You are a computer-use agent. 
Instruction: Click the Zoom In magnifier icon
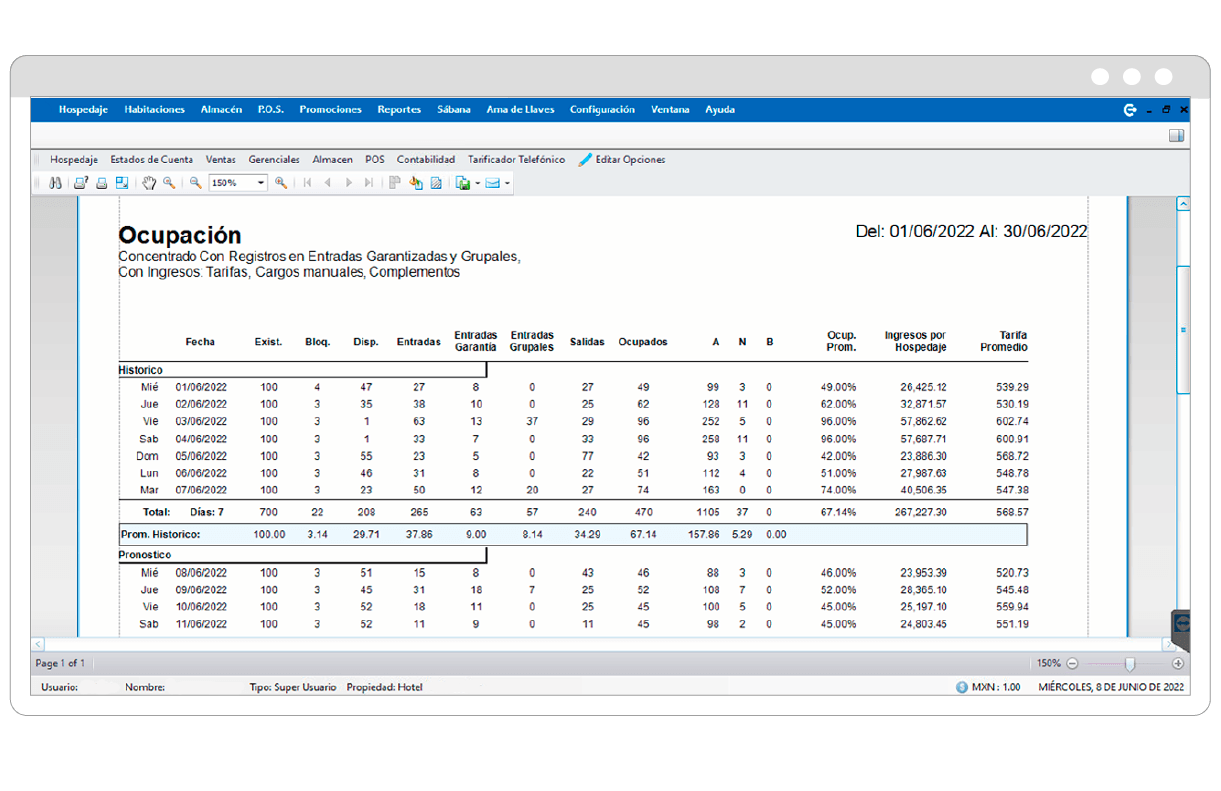[x=281, y=183]
